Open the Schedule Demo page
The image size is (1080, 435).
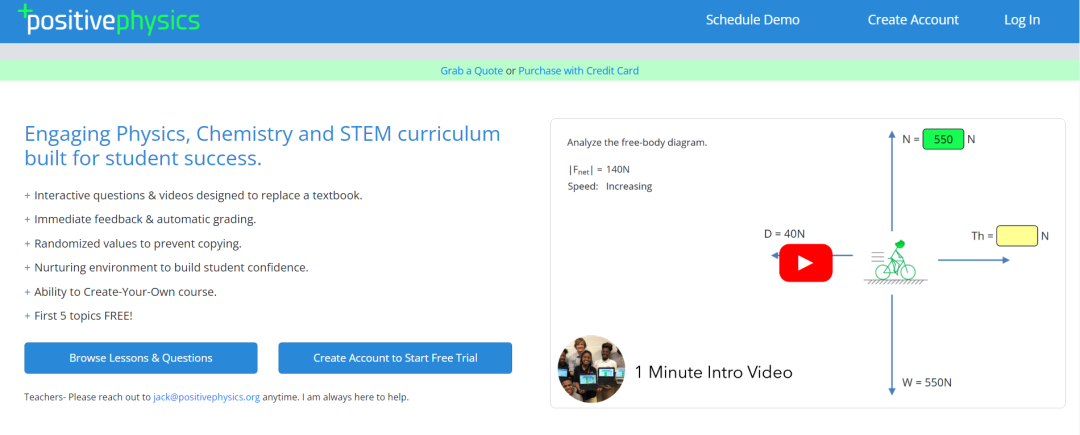[752, 20]
